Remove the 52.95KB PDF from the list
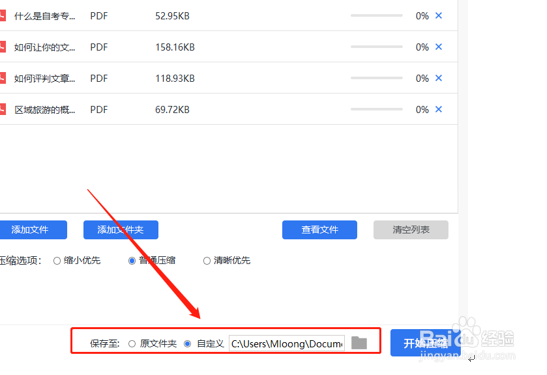The height and width of the screenshot is (375, 547). 439,16
